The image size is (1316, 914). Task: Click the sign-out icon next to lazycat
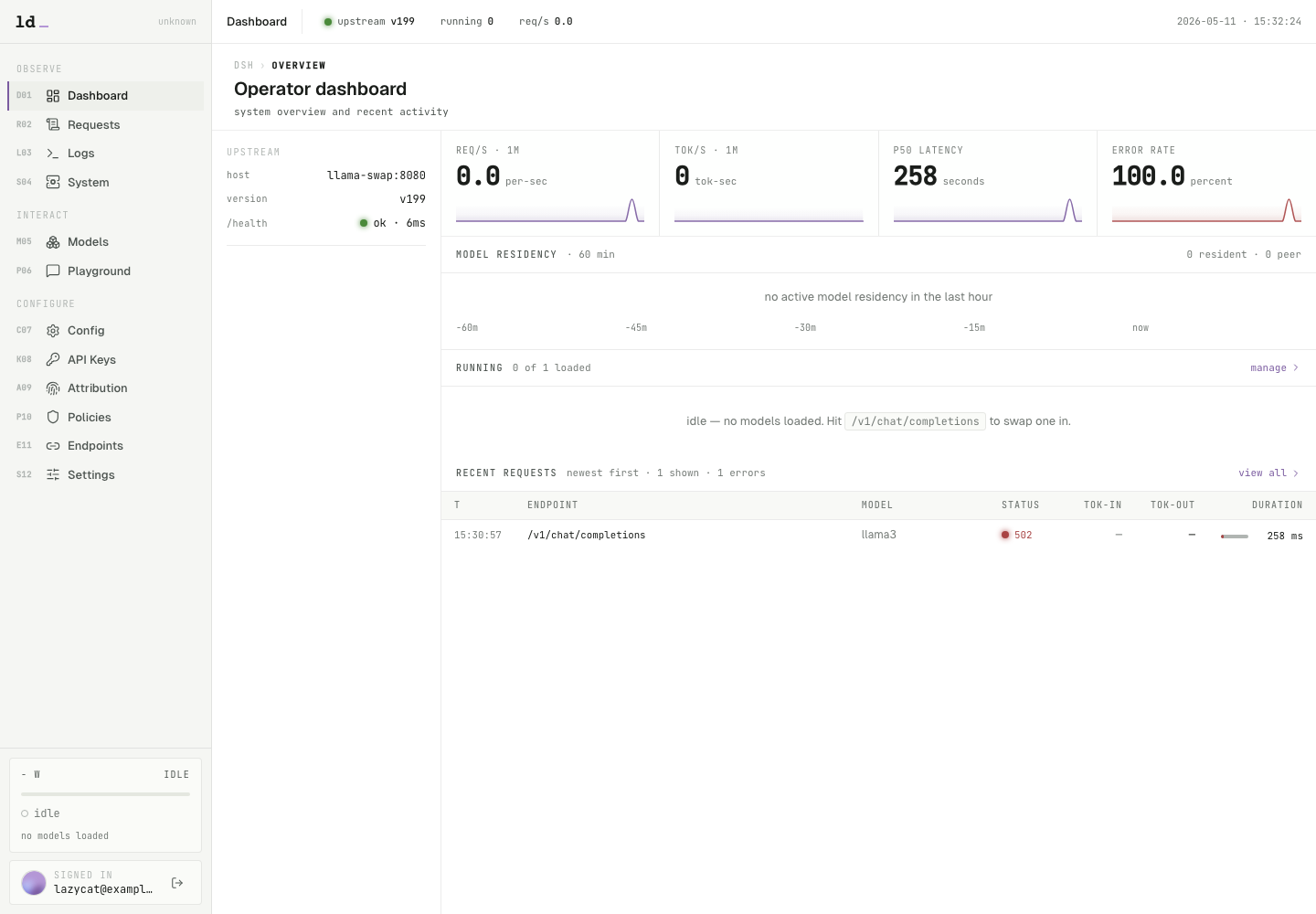coord(177,883)
